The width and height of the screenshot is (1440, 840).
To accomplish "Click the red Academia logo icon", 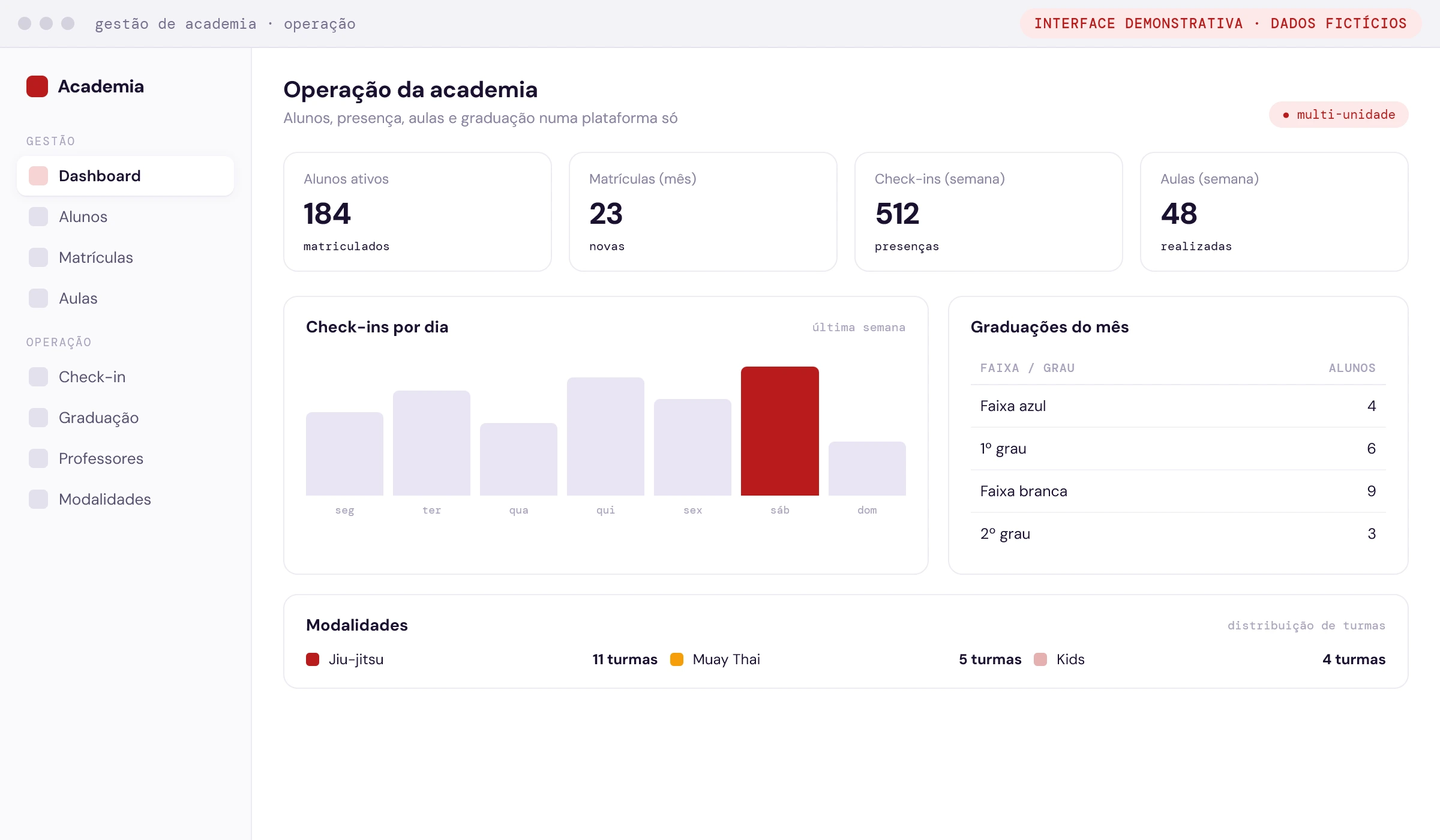I will click(37, 86).
